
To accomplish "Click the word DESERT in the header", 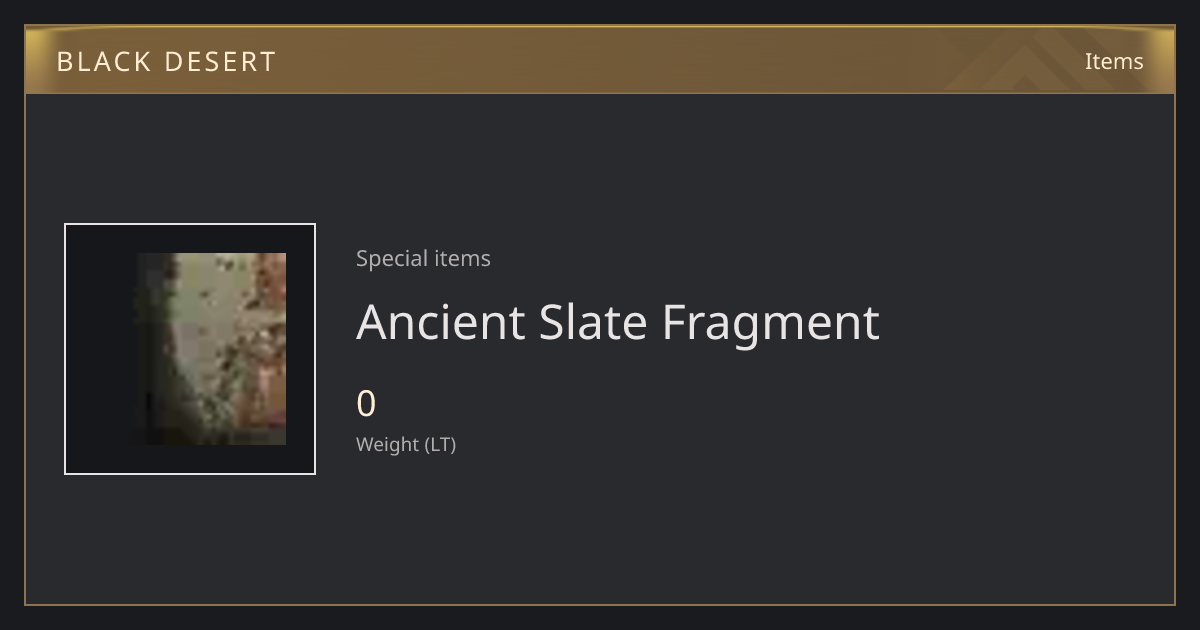I will point(220,62).
